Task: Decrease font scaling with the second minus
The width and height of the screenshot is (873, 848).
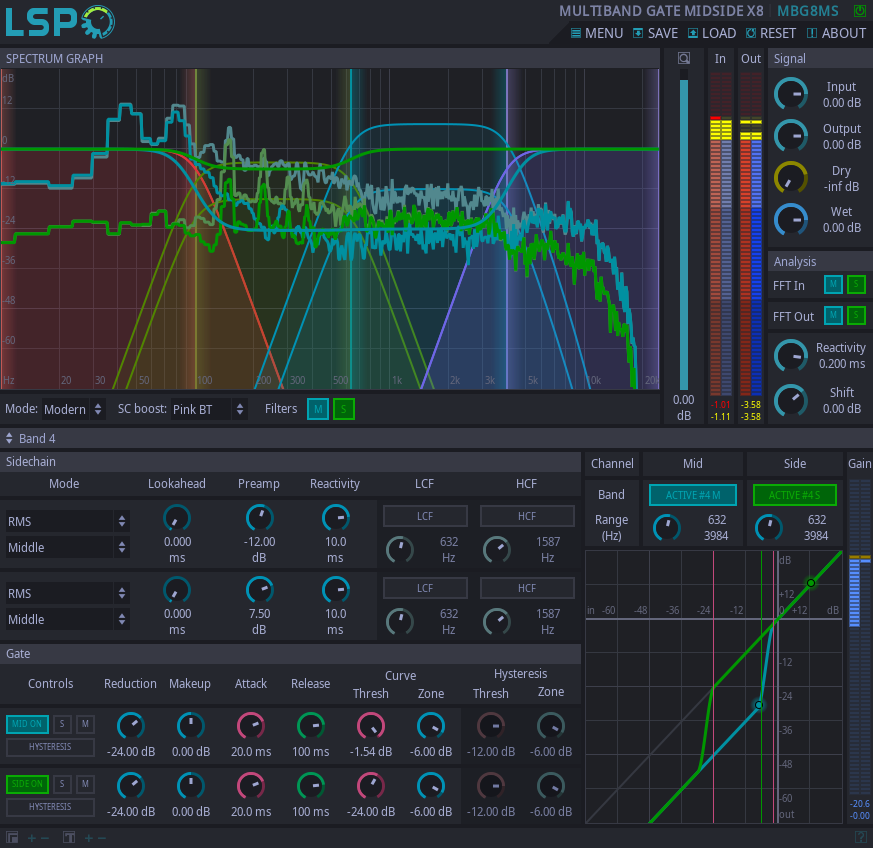Action: coord(102,838)
